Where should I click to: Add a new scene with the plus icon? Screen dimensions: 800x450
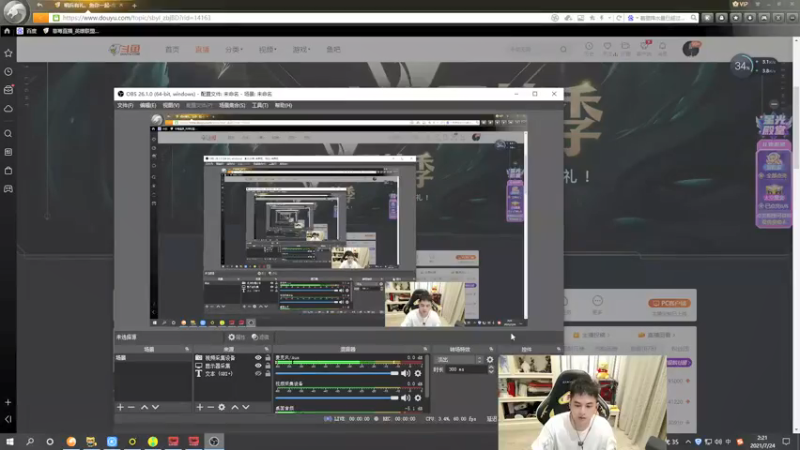pyautogui.click(x=120, y=407)
